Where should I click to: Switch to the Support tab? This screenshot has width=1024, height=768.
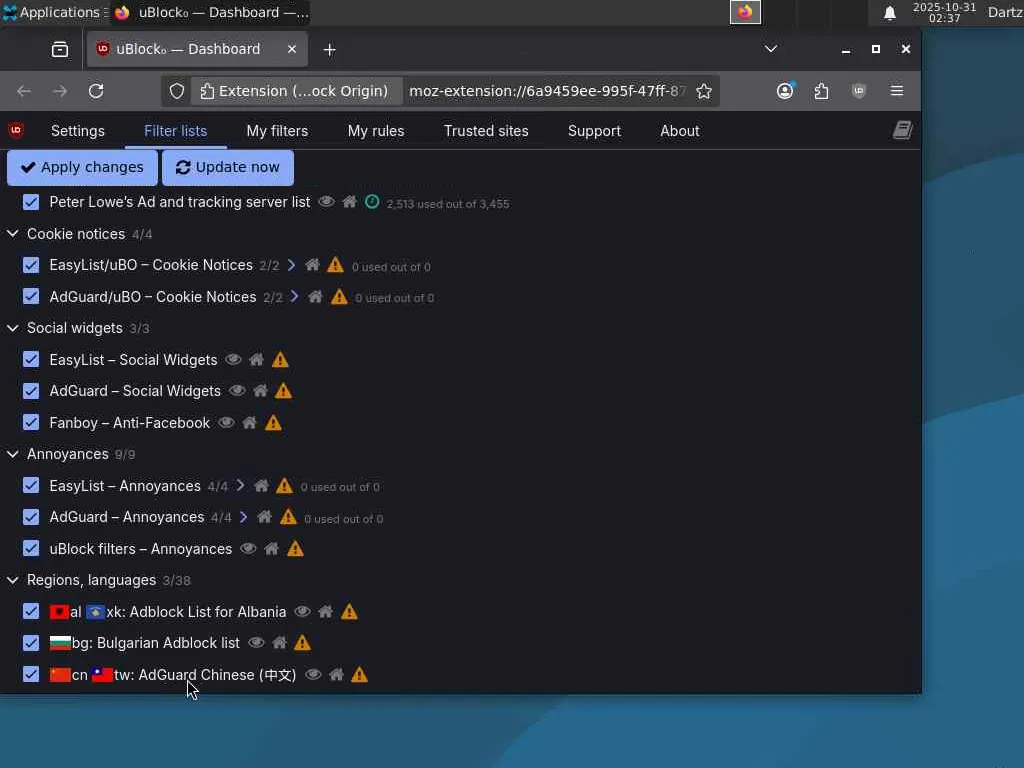click(594, 131)
